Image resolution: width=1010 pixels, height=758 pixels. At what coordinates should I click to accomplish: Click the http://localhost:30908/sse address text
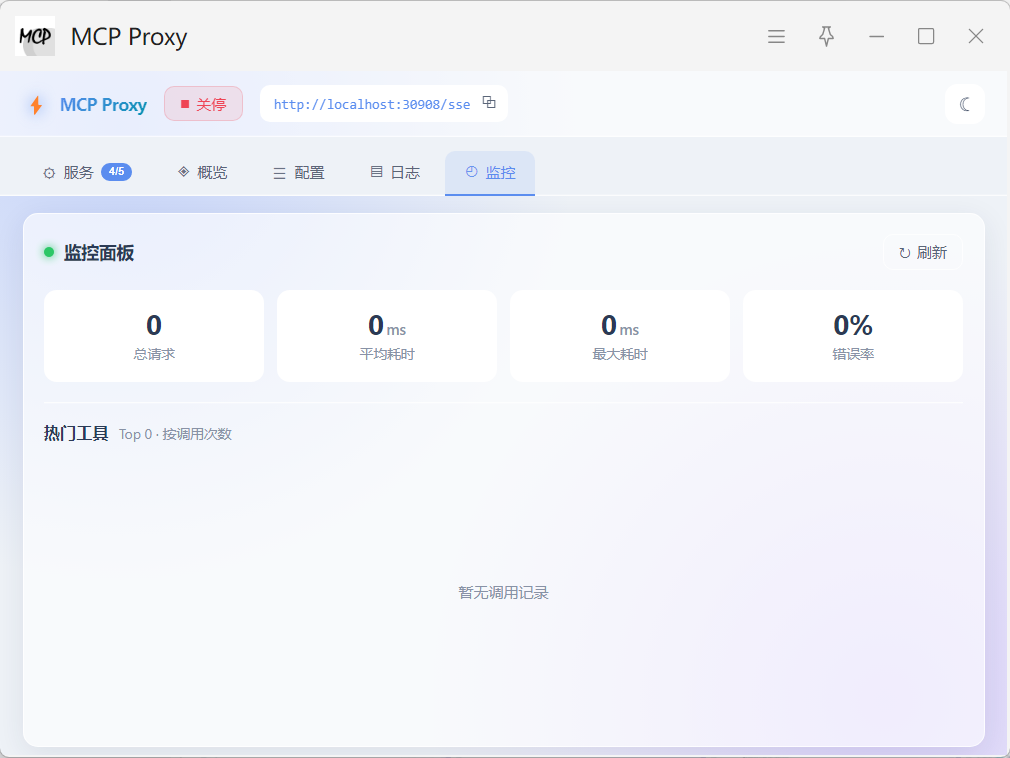pos(372,104)
